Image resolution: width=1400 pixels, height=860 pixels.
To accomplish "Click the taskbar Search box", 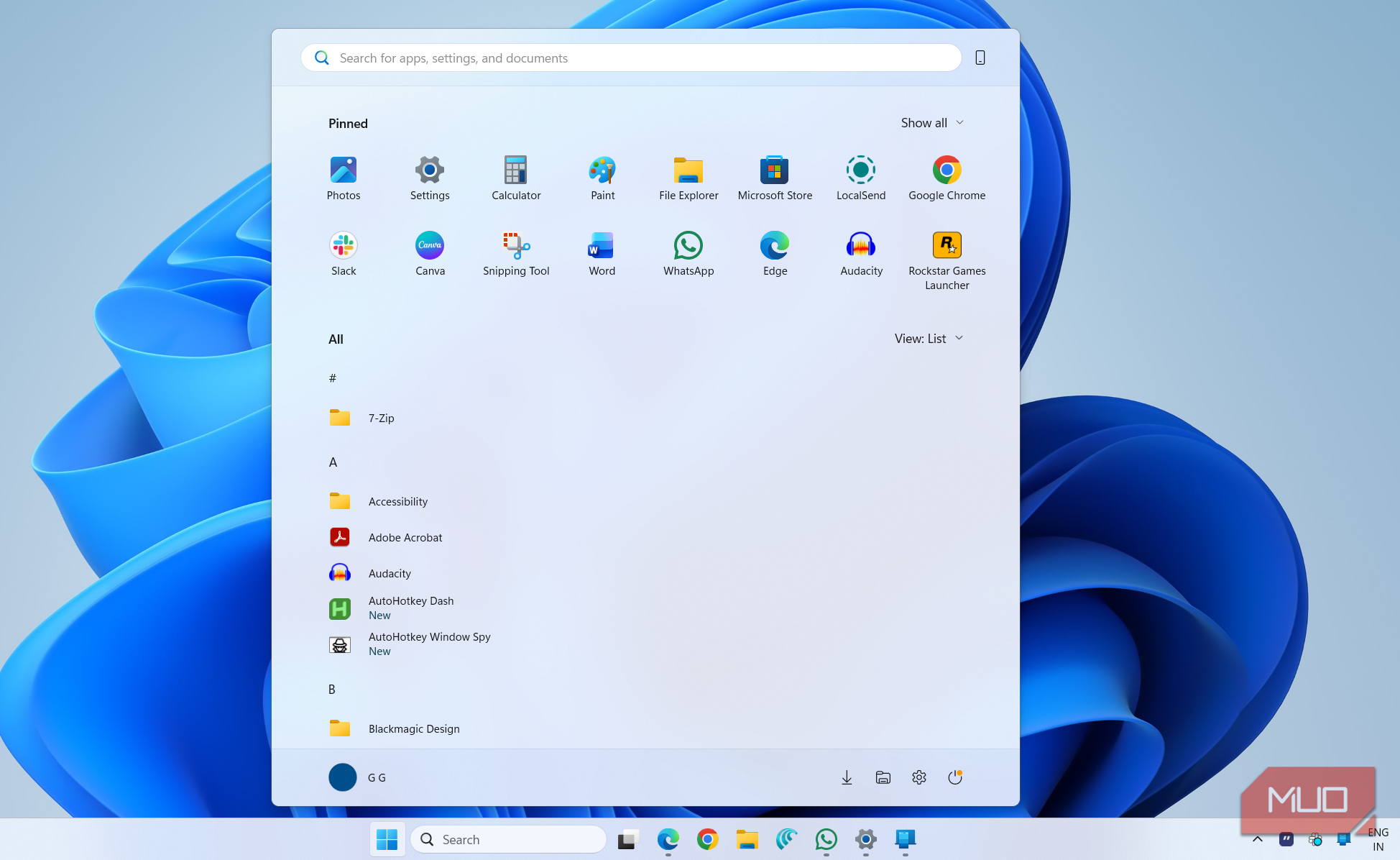I will coord(508,839).
